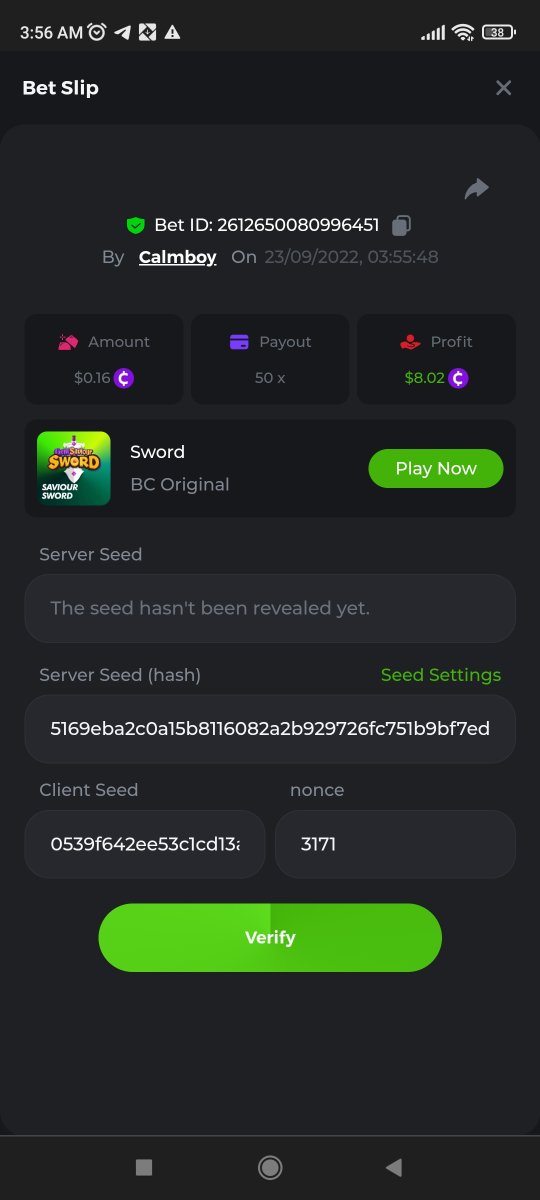Tap the green verified shield icon

(136, 225)
